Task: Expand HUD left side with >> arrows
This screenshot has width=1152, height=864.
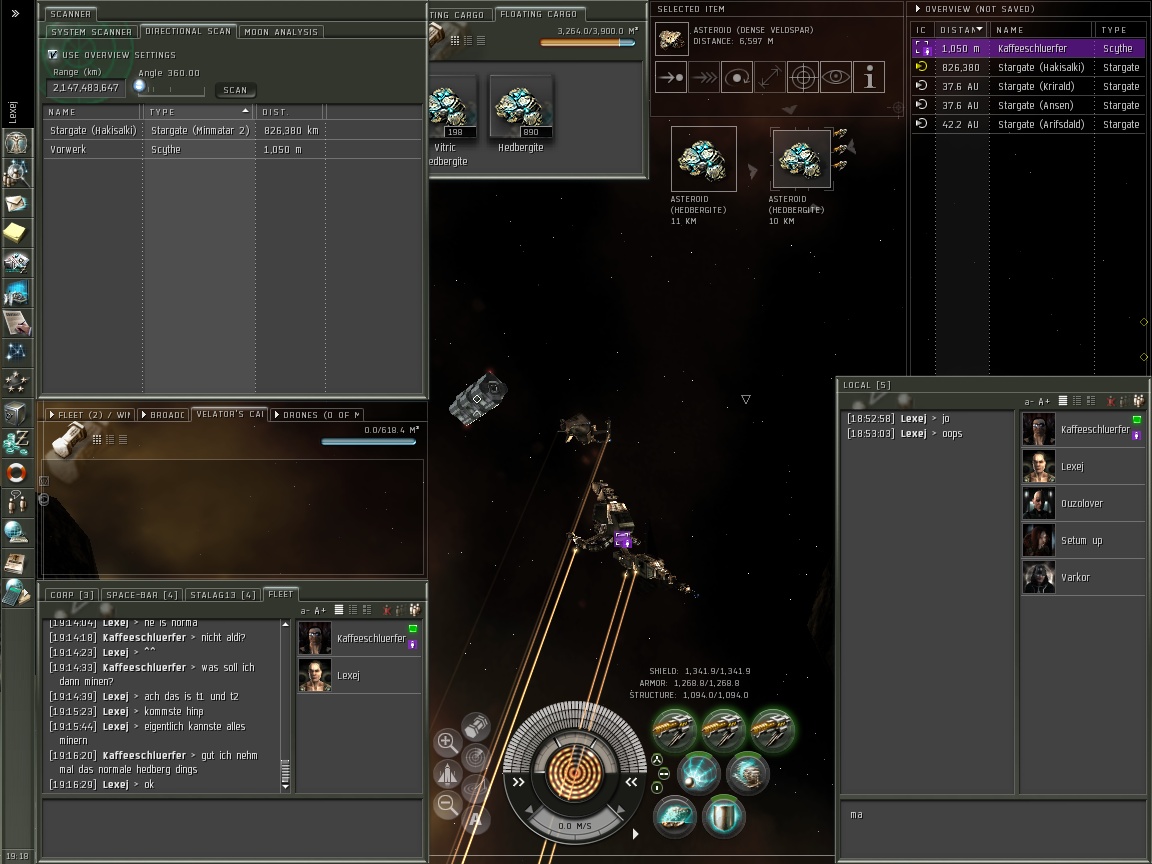Action: (x=519, y=782)
